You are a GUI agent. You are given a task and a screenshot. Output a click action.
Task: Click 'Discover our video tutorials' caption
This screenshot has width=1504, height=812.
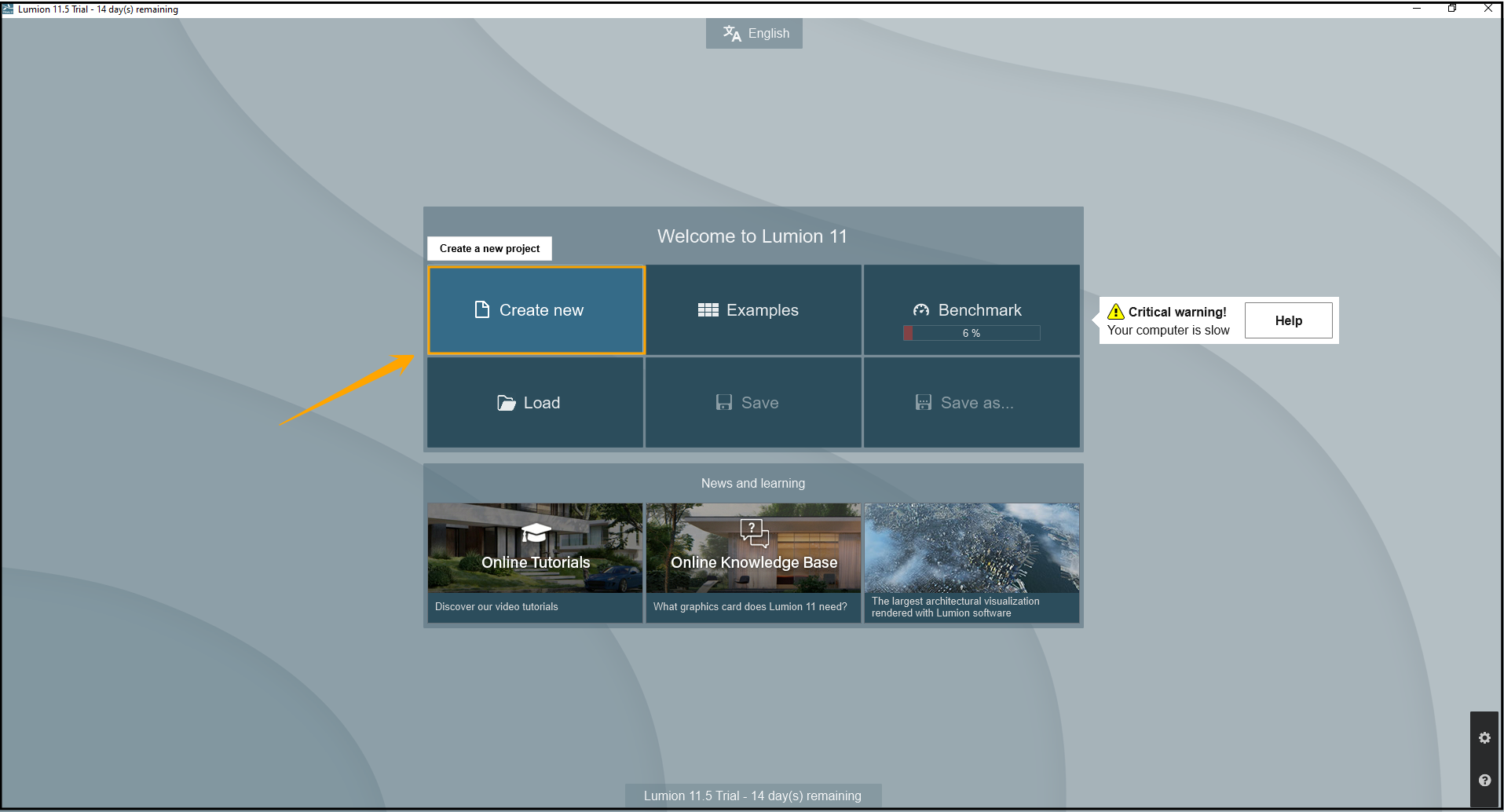(496, 607)
